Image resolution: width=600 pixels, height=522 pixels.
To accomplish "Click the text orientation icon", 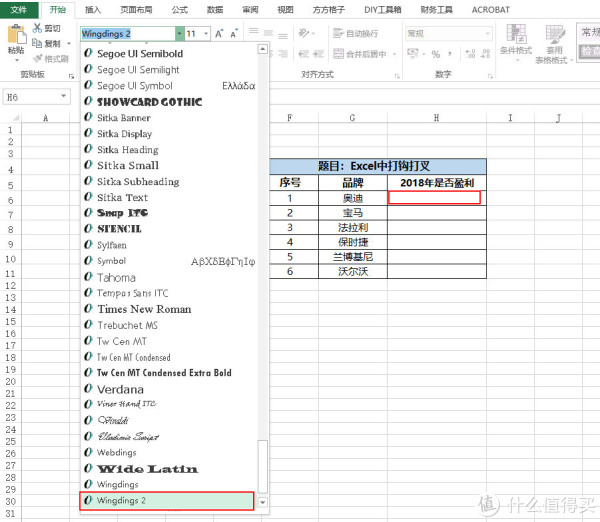I will pos(304,33).
